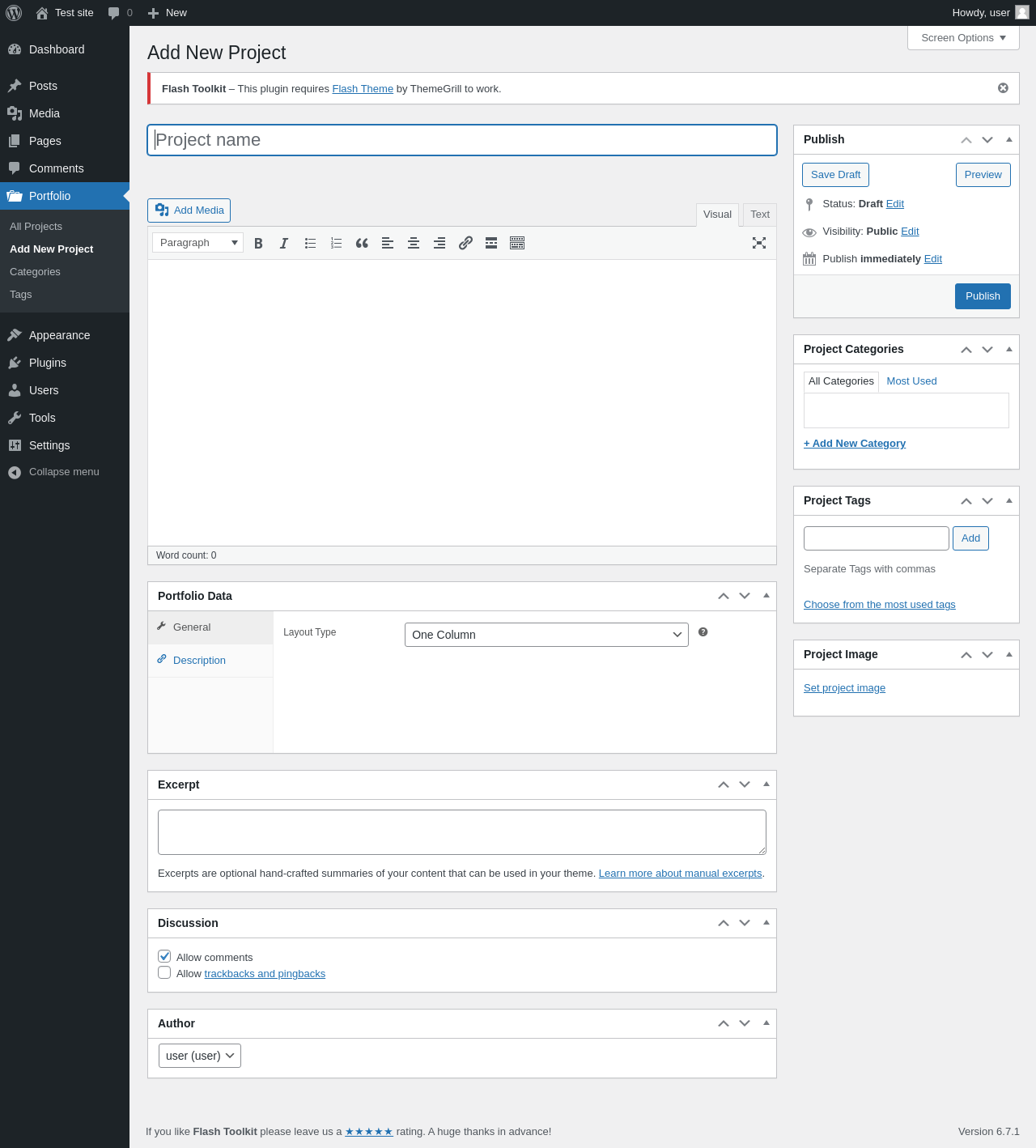Select the All Categories tab

tap(841, 381)
